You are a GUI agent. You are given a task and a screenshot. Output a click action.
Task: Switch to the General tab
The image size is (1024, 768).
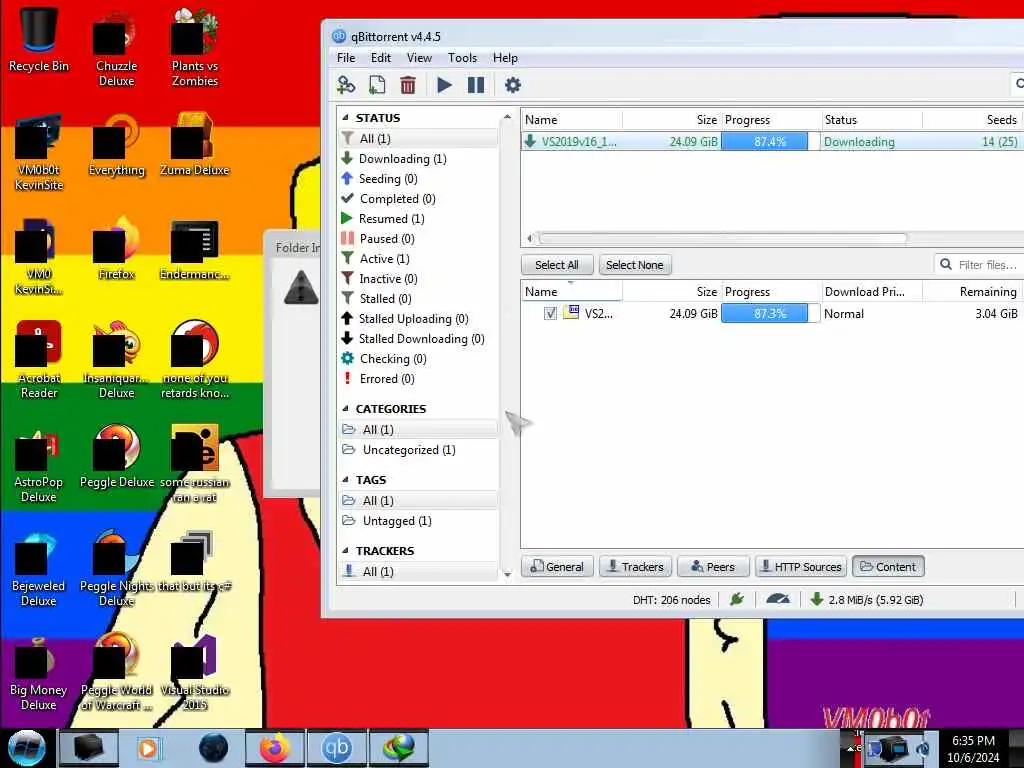point(557,567)
